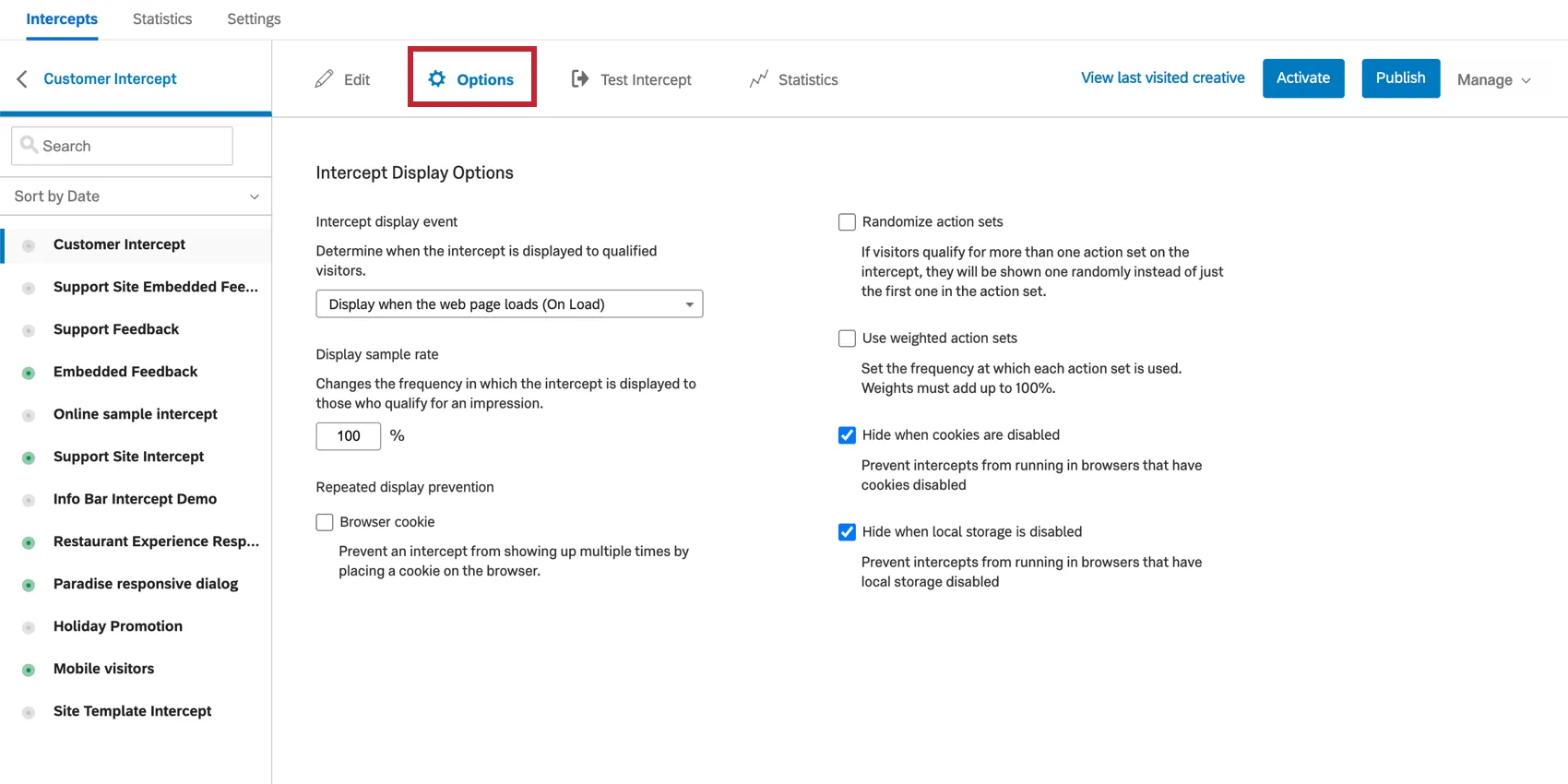
Task: Click the Options gear icon
Action: click(437, 79)
